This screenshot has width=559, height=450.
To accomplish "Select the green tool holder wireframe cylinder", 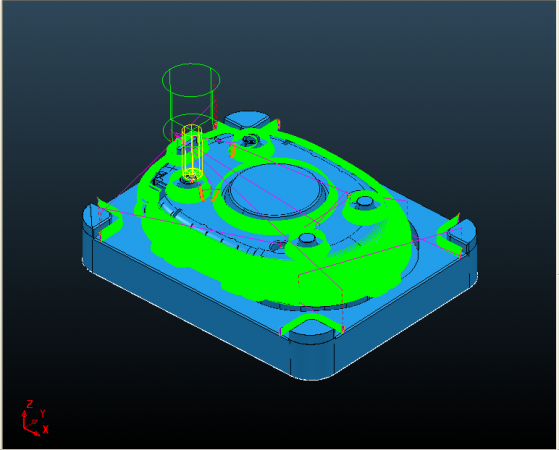I will coord(191,102).
